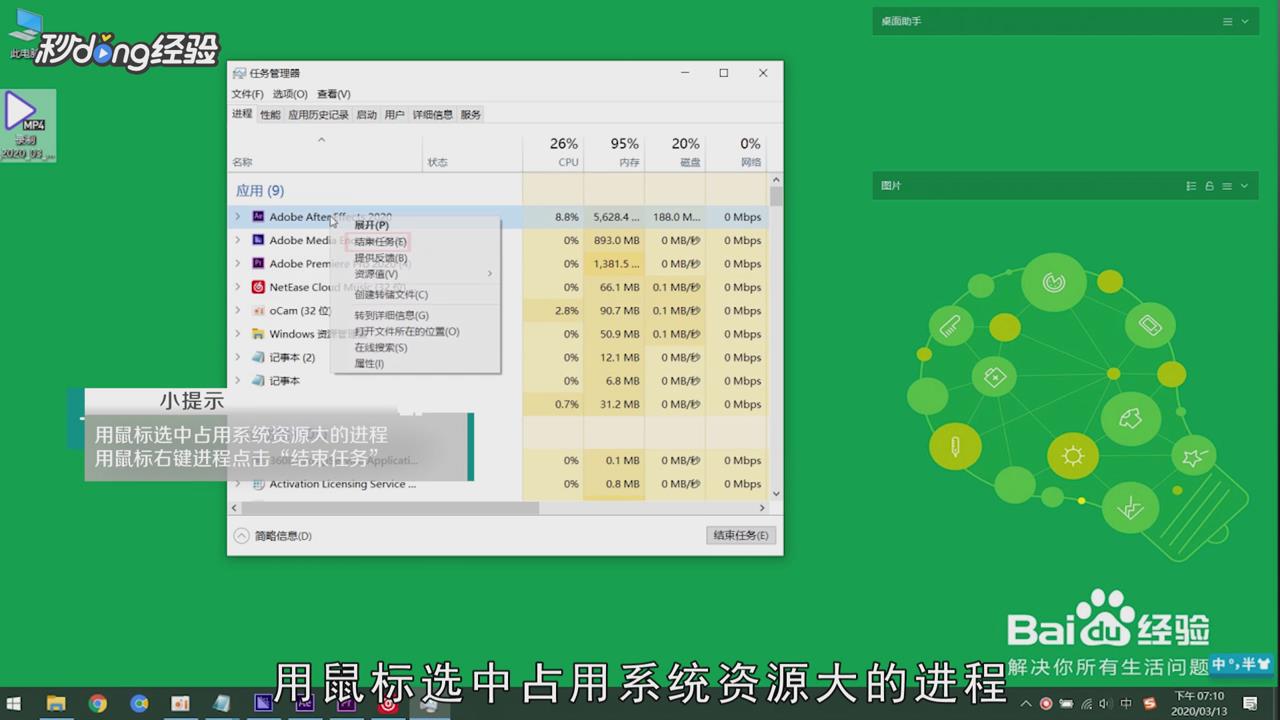Switch to the 服务 tab

(471, 115)
